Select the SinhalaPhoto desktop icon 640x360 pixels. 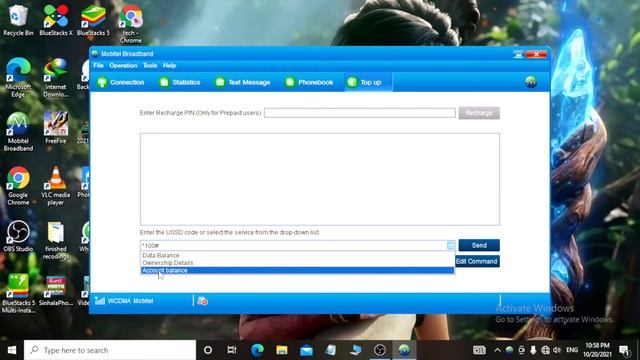click(x=56, y=291)
